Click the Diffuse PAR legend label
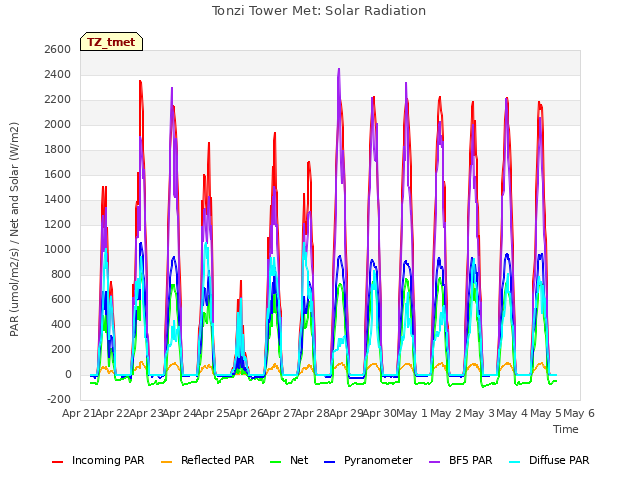Screen dimensions: 640x480 point(559,460)
